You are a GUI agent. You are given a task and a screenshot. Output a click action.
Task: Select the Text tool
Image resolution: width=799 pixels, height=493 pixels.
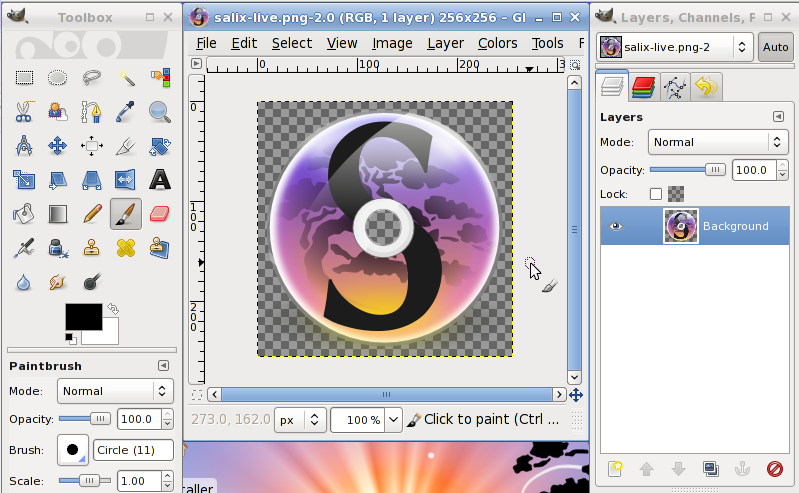click(x=159, y=180)
